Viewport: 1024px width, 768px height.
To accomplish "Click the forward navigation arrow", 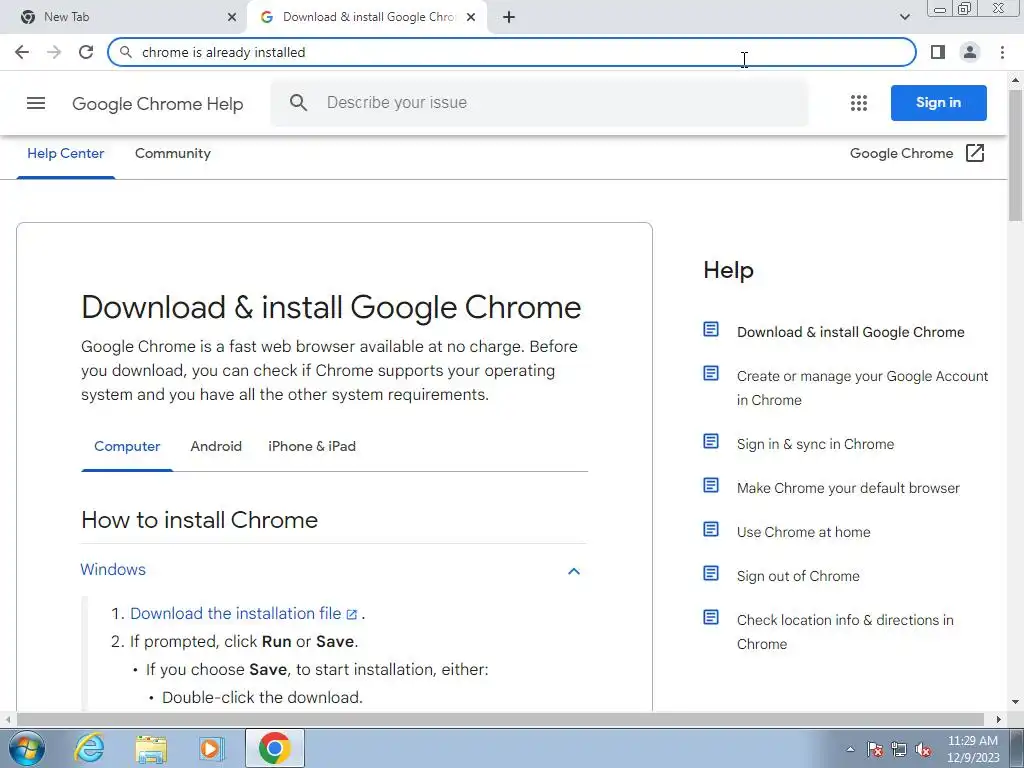I will click(x=54, y=52).
